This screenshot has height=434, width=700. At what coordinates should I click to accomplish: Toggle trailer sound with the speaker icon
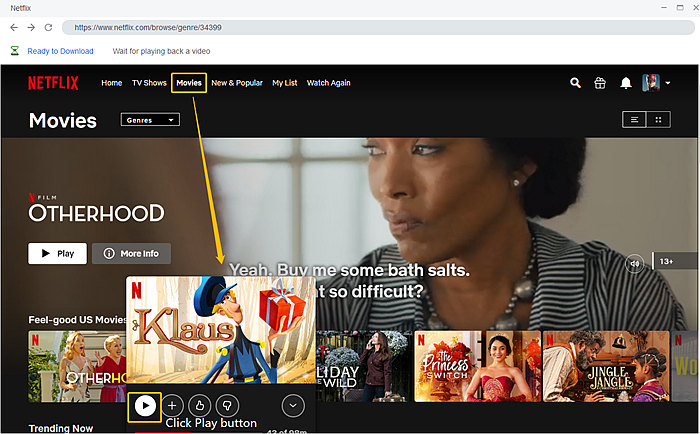[x=634, y=263]
